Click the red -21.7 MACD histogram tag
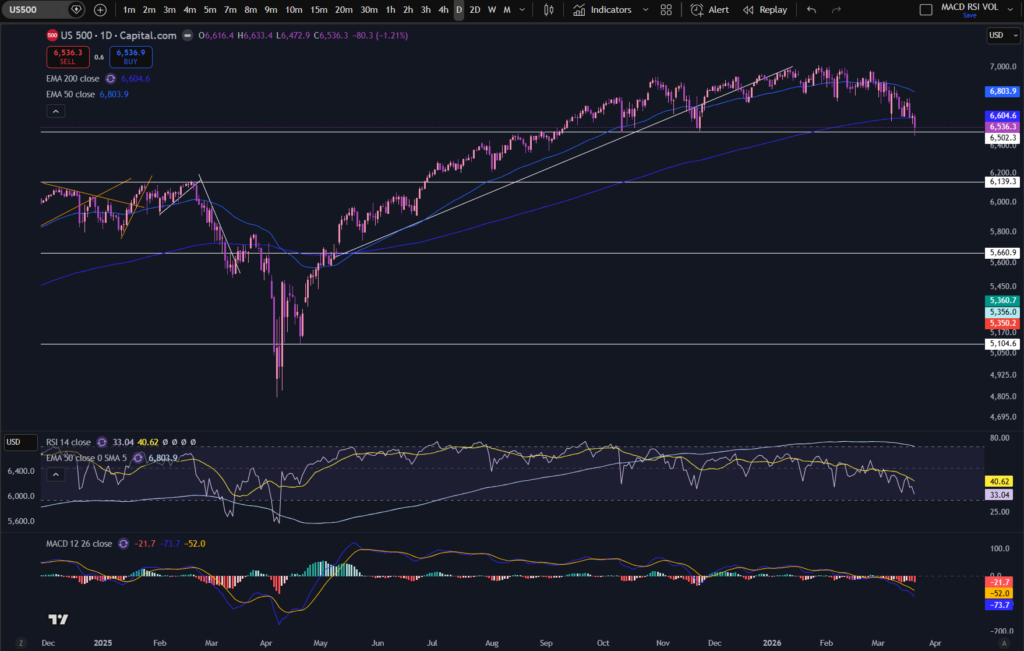Viewport: 1024px width, 651px height. (x=999, y=582)
